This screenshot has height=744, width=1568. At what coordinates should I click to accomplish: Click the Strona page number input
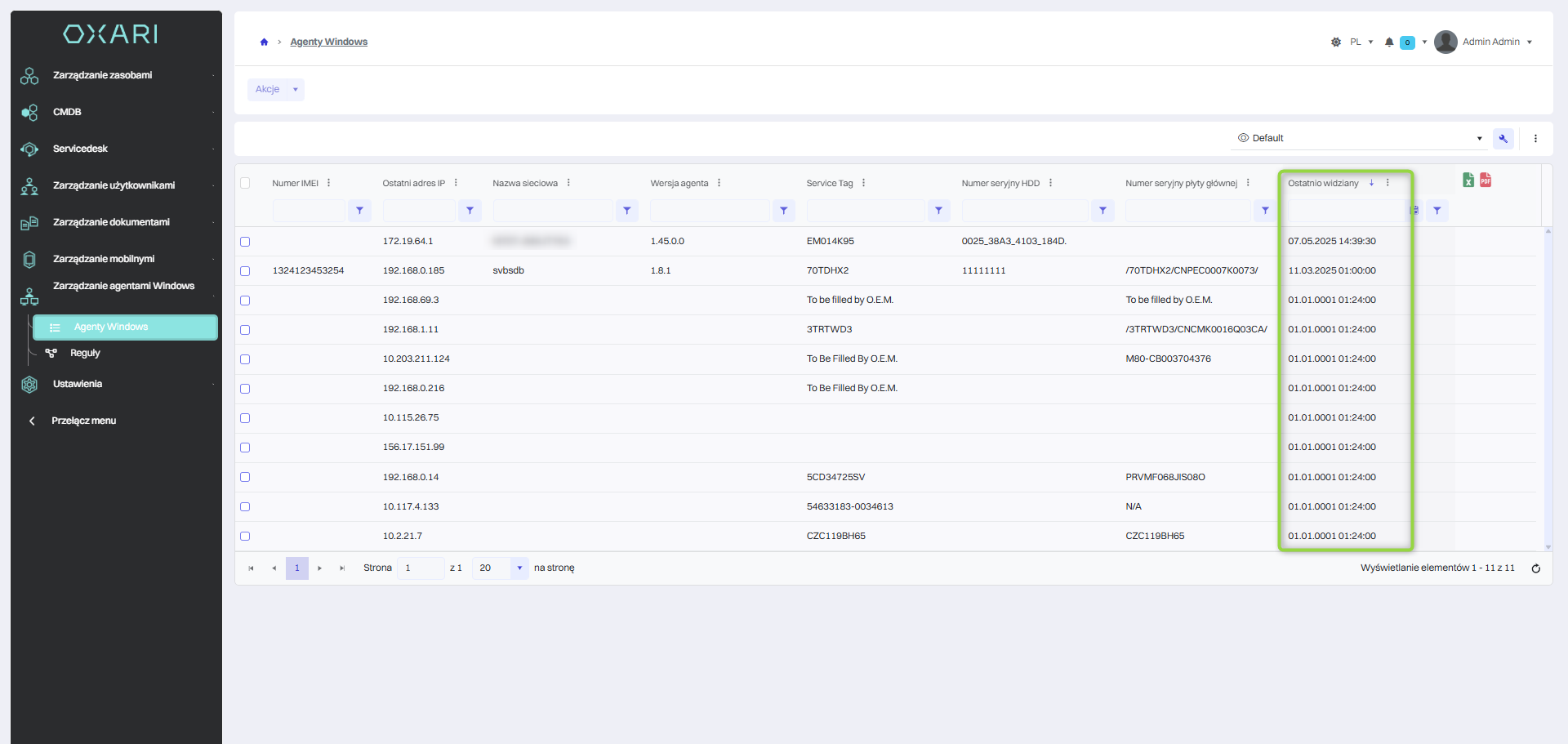421,568
